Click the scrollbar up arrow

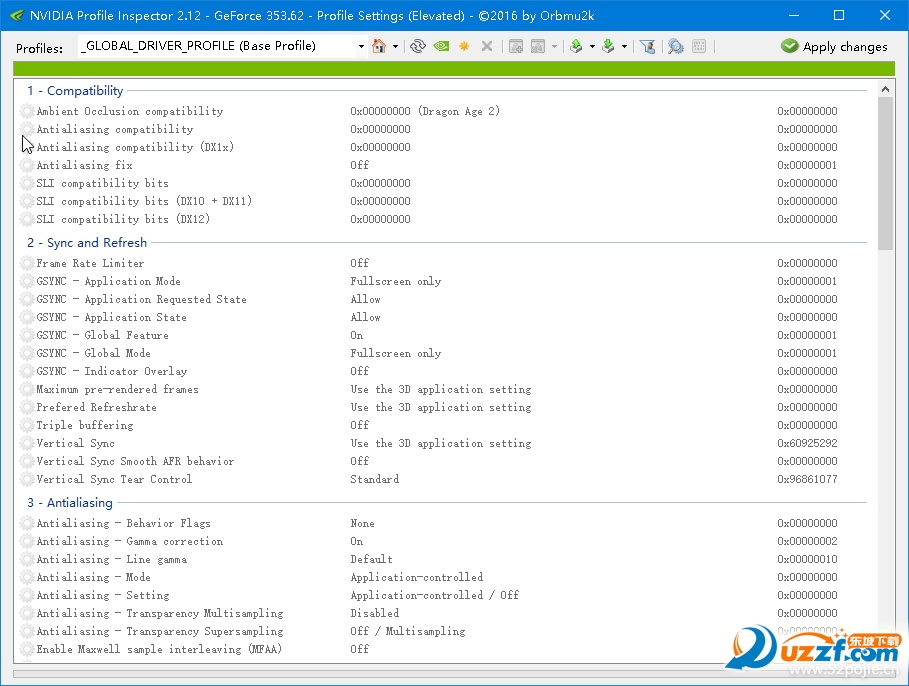coord(885,89)
